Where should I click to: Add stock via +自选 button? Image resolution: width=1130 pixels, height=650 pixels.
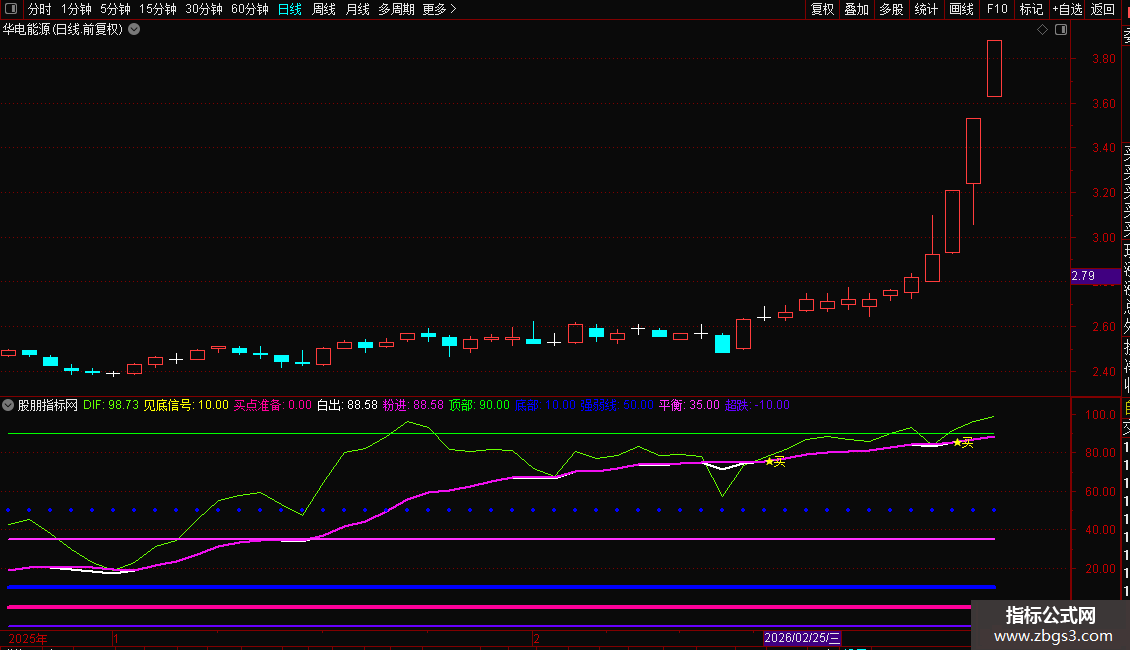pos(1067,9)
